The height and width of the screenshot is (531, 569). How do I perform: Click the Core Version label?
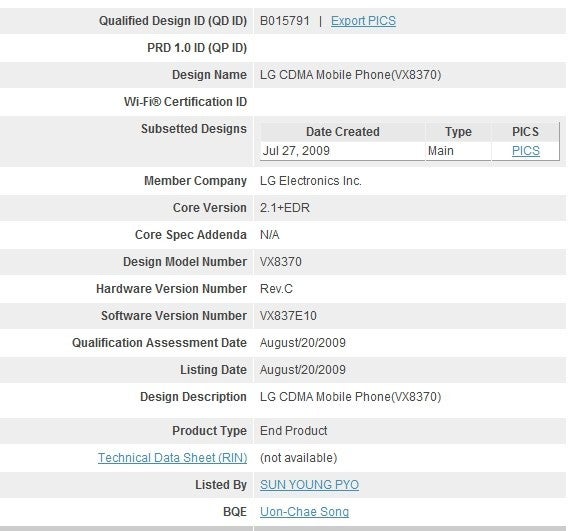210,208
